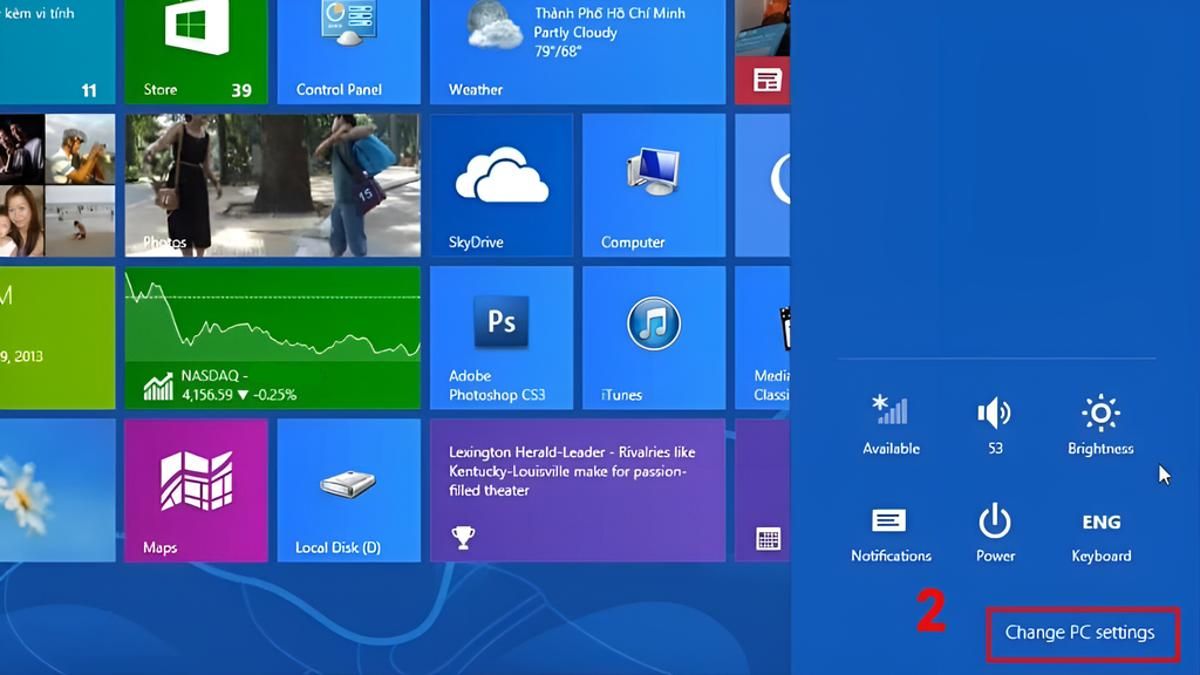The height and width of the screenshot is (675, 1200).
Task: Open Adobe Photoshop CS3
Action: tap(501, 337)
